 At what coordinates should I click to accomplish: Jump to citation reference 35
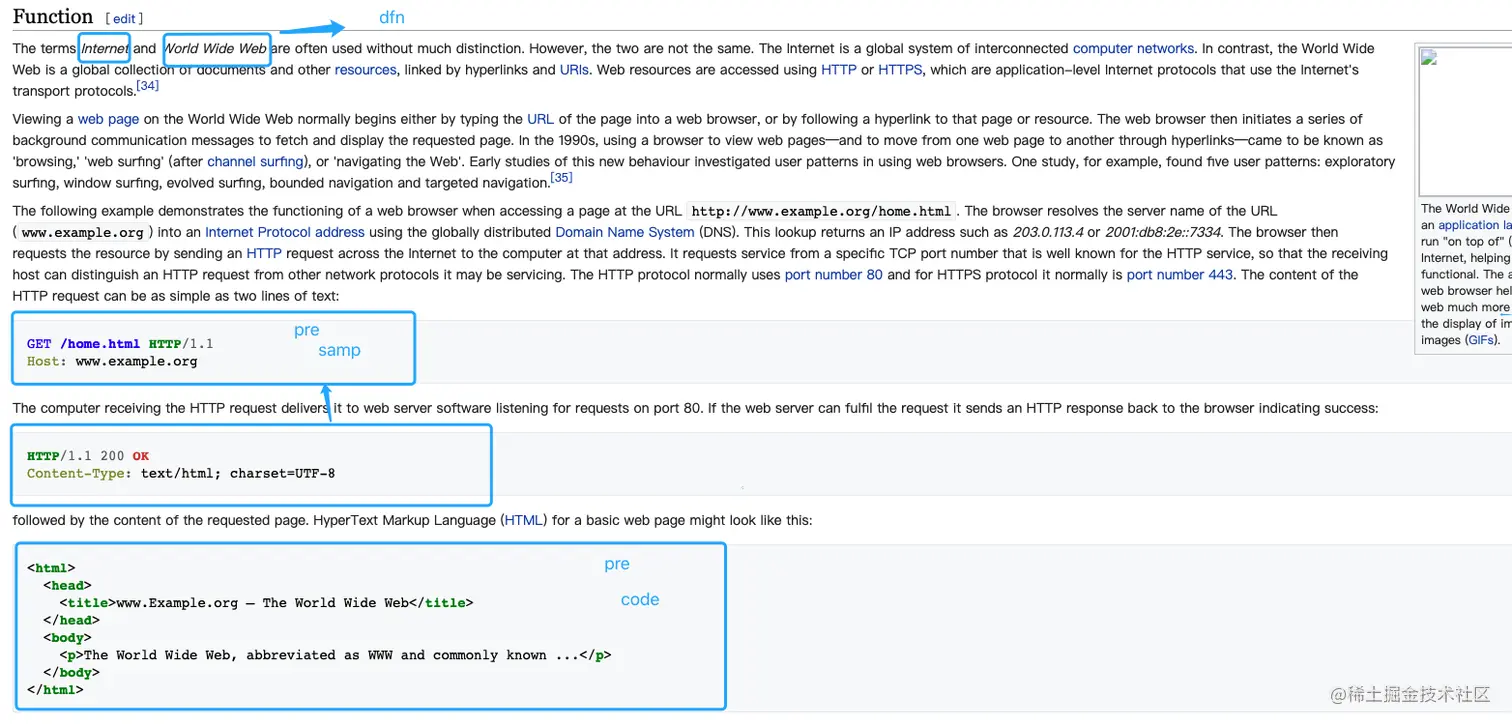point(561,178)
